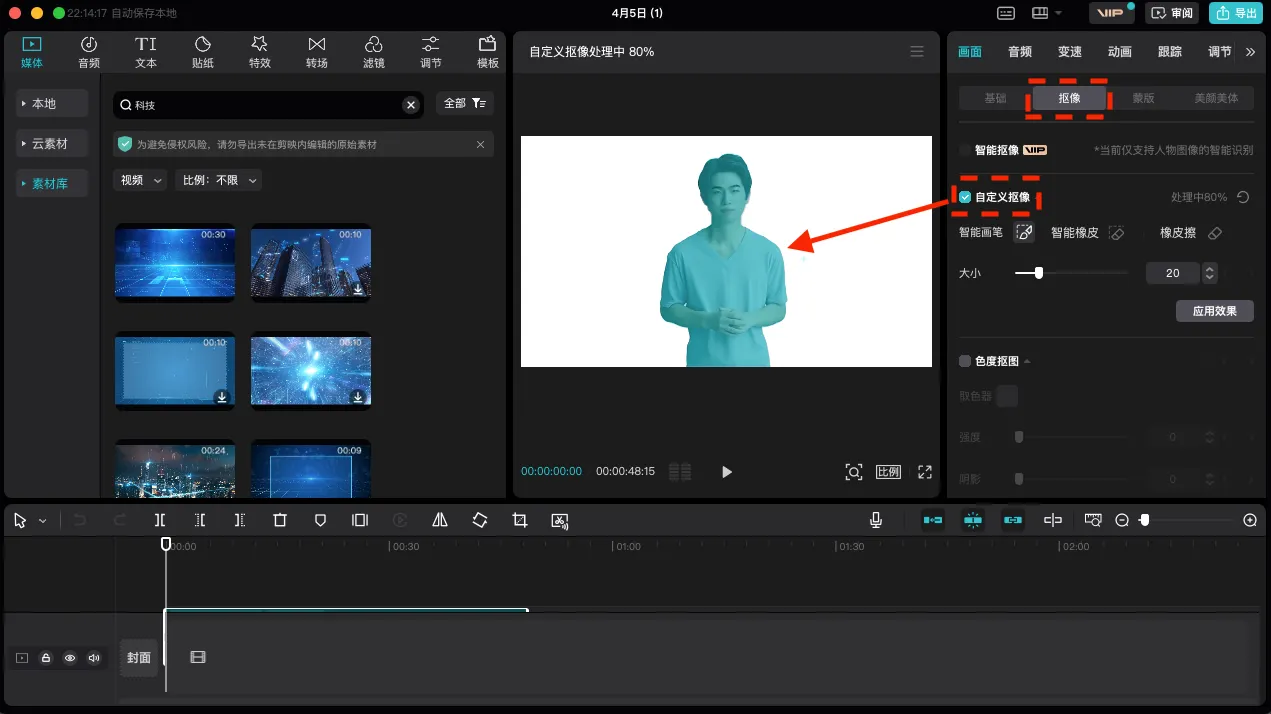
Task: Expand more property tabs with double chevron
Action: [x=1250, y=52]
